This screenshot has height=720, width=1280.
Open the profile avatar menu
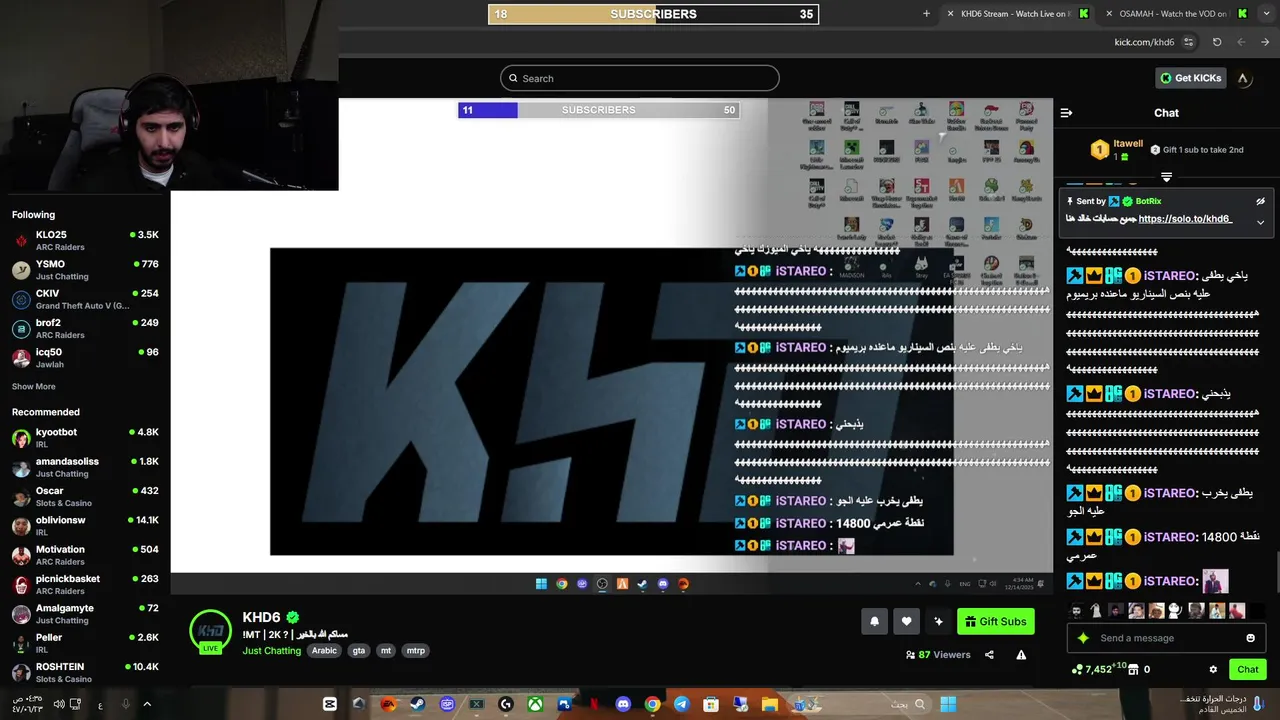pyautogui.click(x=1243, y=78)
